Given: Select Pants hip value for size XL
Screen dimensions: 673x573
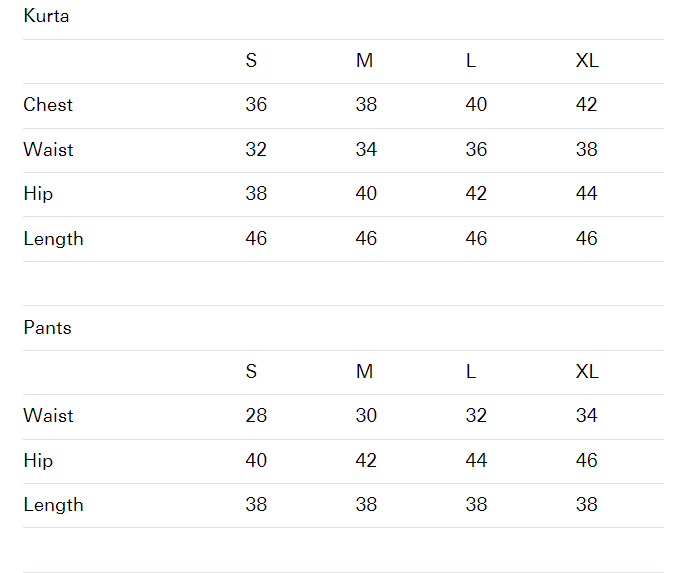Looking at the screenshot, I should click(587, 460).
